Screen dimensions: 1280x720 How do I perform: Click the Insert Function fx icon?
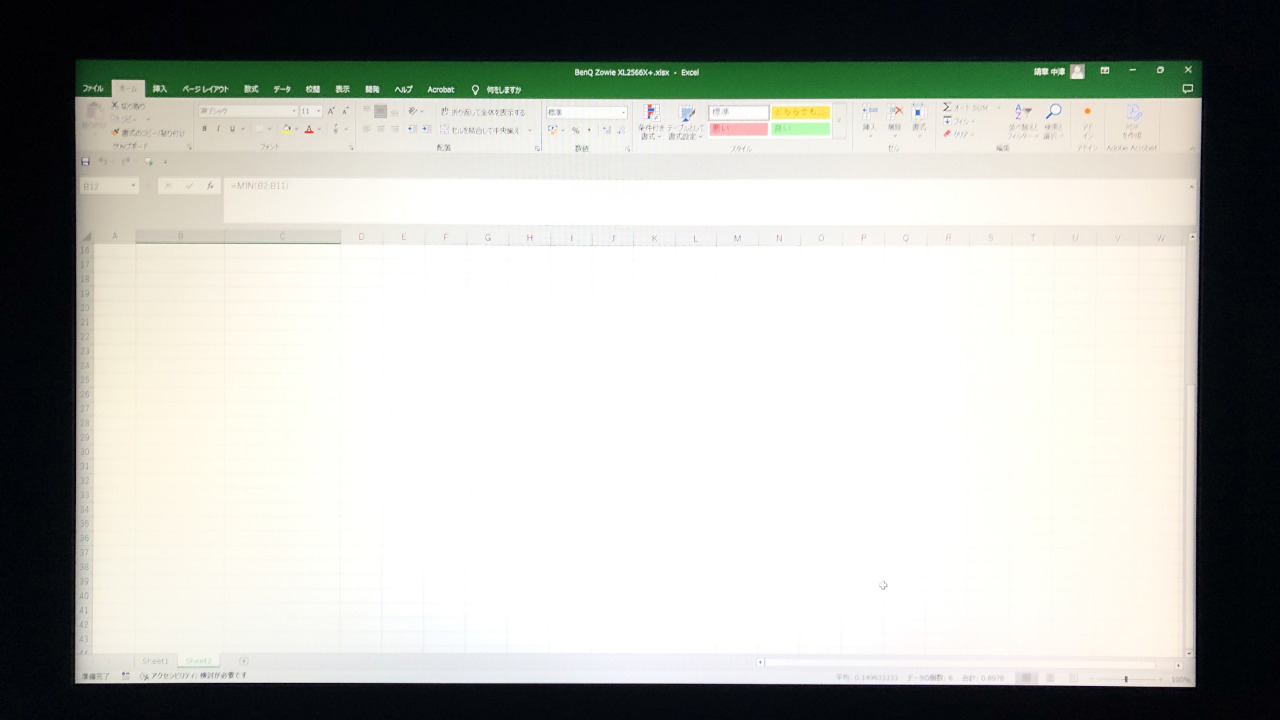coord(210,186)
